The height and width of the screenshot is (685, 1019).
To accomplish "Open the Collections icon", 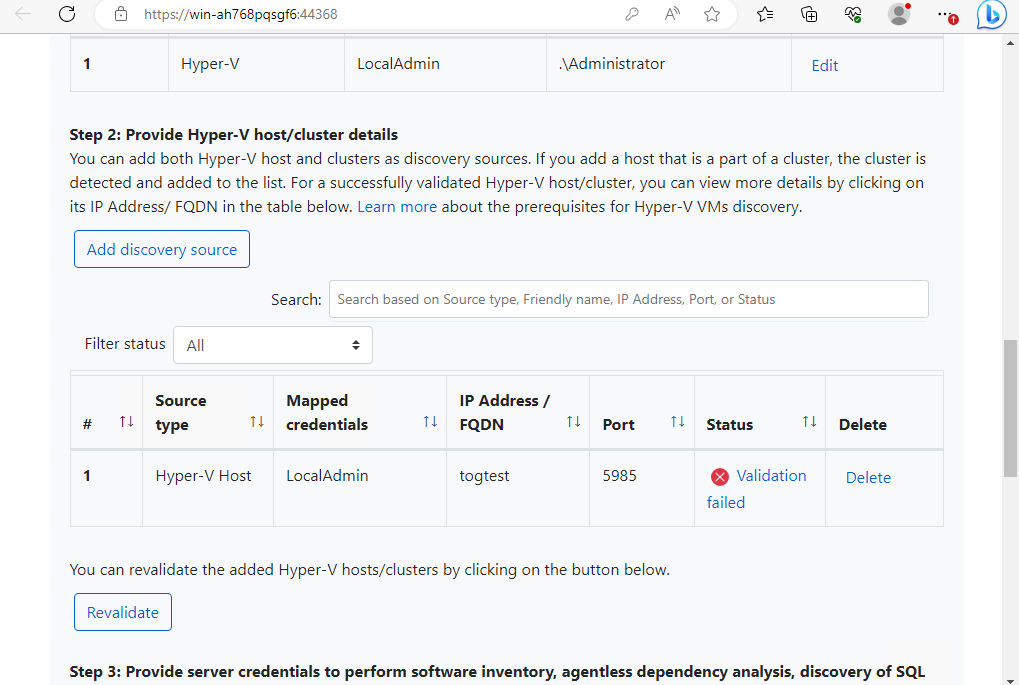I will tap(809, 14).
